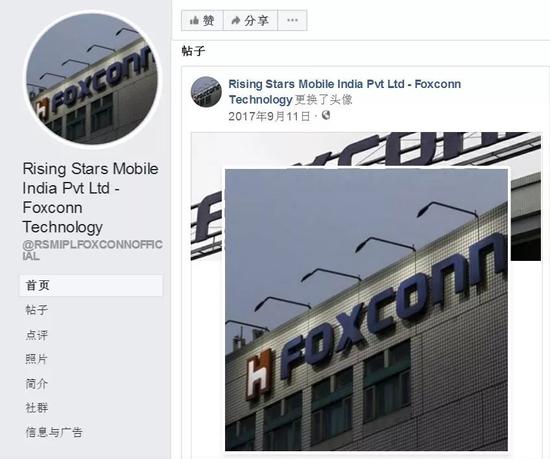The width and height of the screenshot is (550, 459).
Task: Open 社群 community section
Action: pos(36,408)
